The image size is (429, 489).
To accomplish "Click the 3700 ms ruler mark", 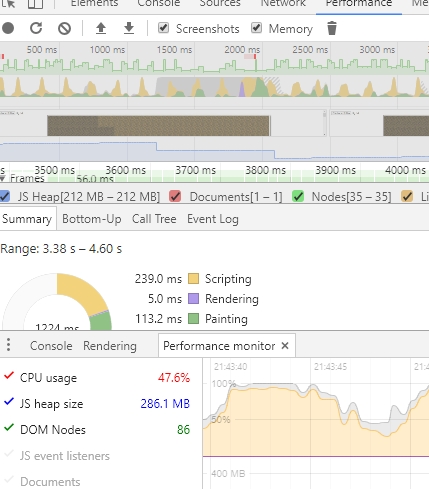I will pyautogui.click(x=196, y=170).
